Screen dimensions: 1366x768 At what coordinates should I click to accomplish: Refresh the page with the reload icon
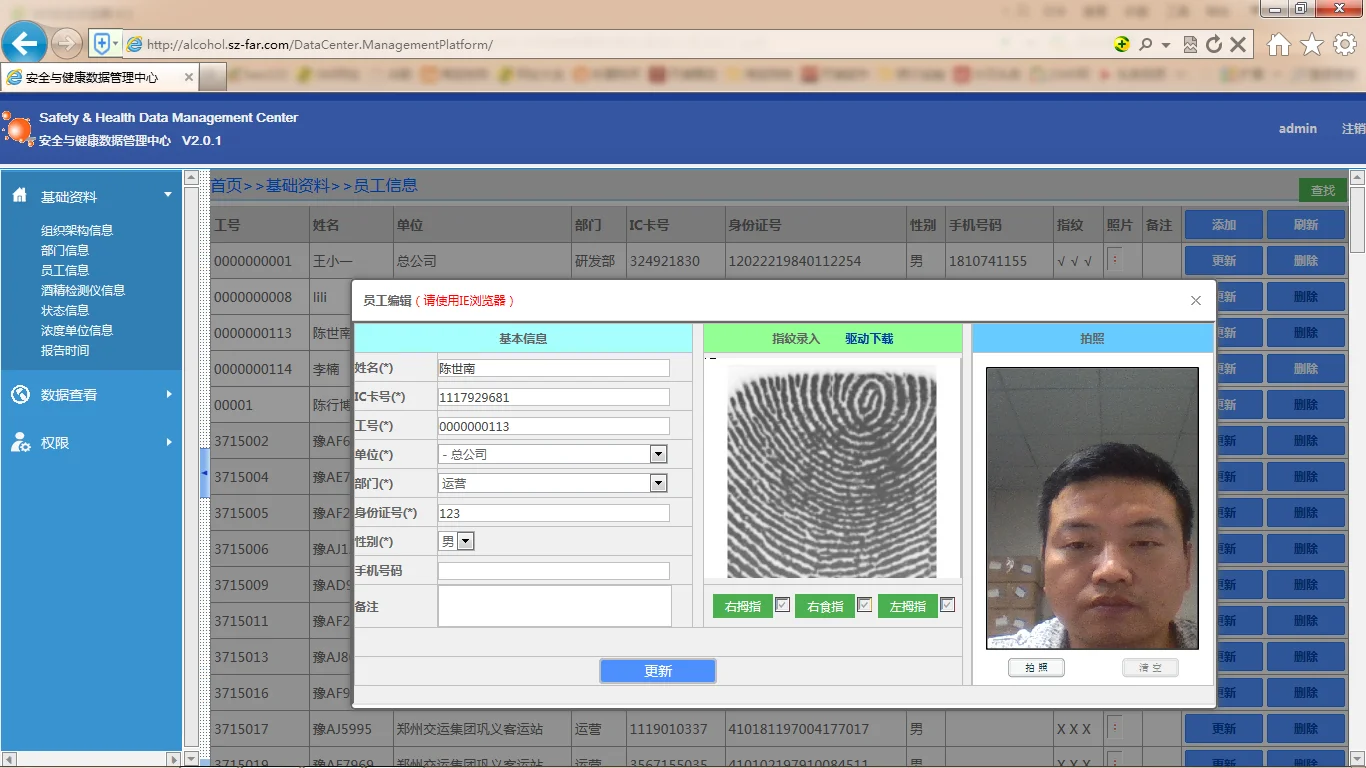[1216, 44]
